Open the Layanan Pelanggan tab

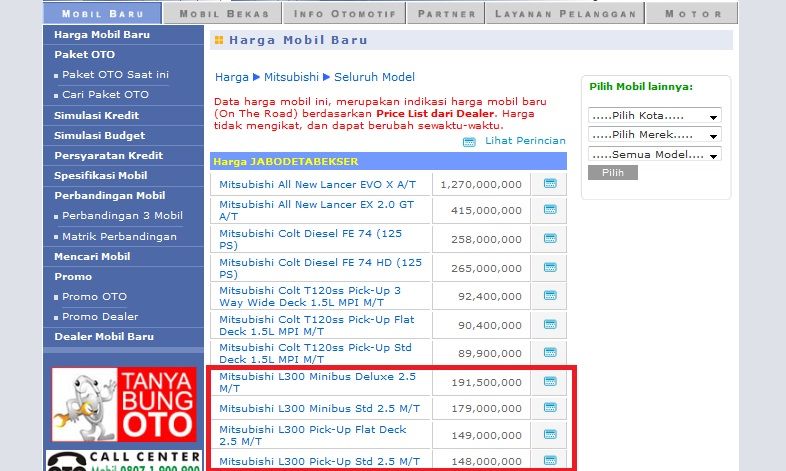565,14
